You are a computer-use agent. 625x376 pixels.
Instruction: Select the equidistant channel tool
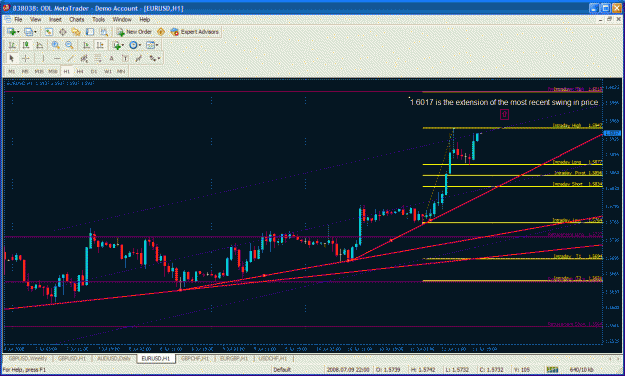click(84, 58)
